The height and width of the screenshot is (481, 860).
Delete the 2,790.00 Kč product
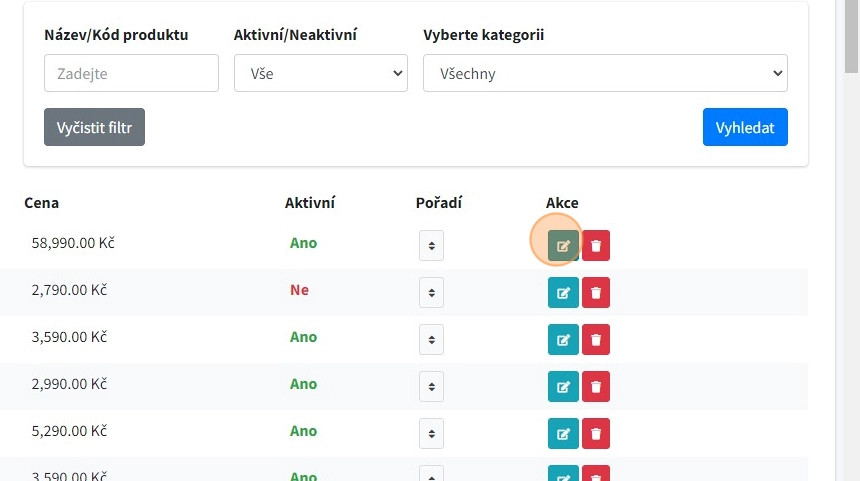pos(596,292)
